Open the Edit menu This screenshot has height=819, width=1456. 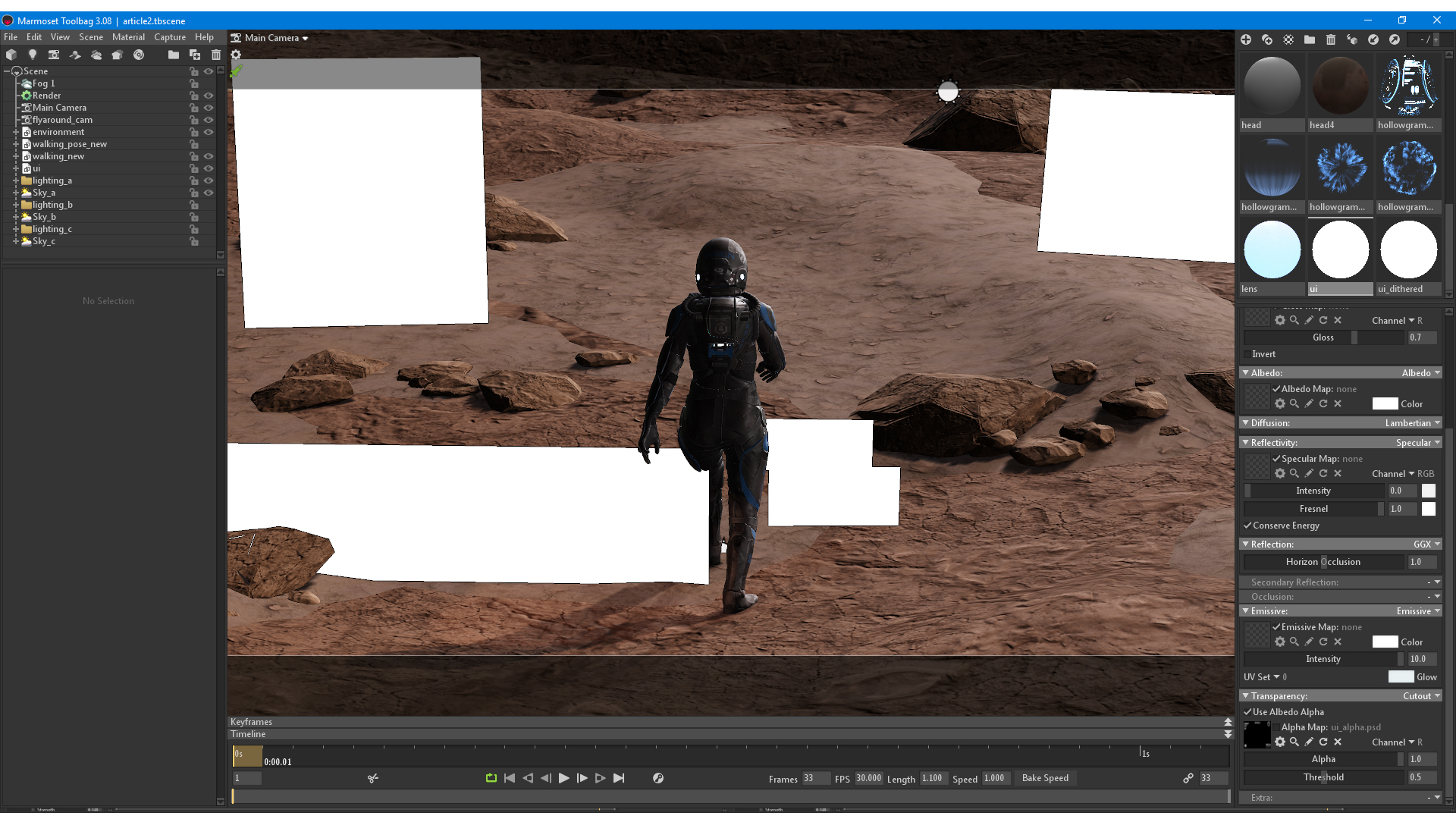coord(34,37)
